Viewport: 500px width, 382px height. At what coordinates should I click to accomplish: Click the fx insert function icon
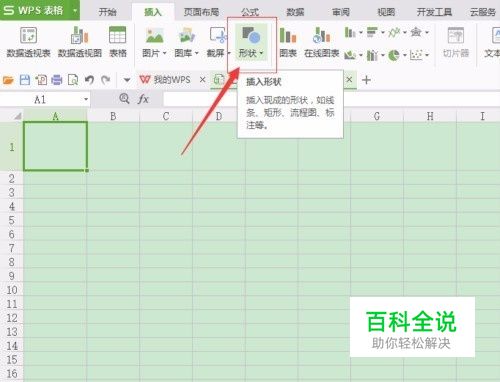(143, 99)
